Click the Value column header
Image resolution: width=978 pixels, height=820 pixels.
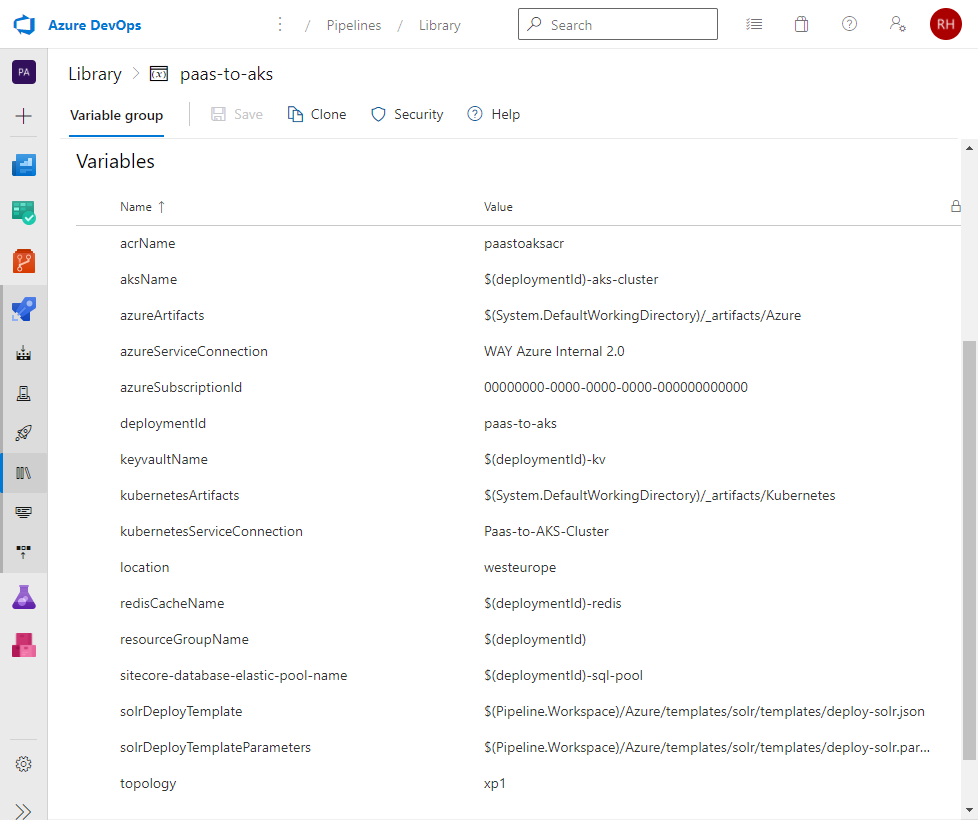pos(498,207)
